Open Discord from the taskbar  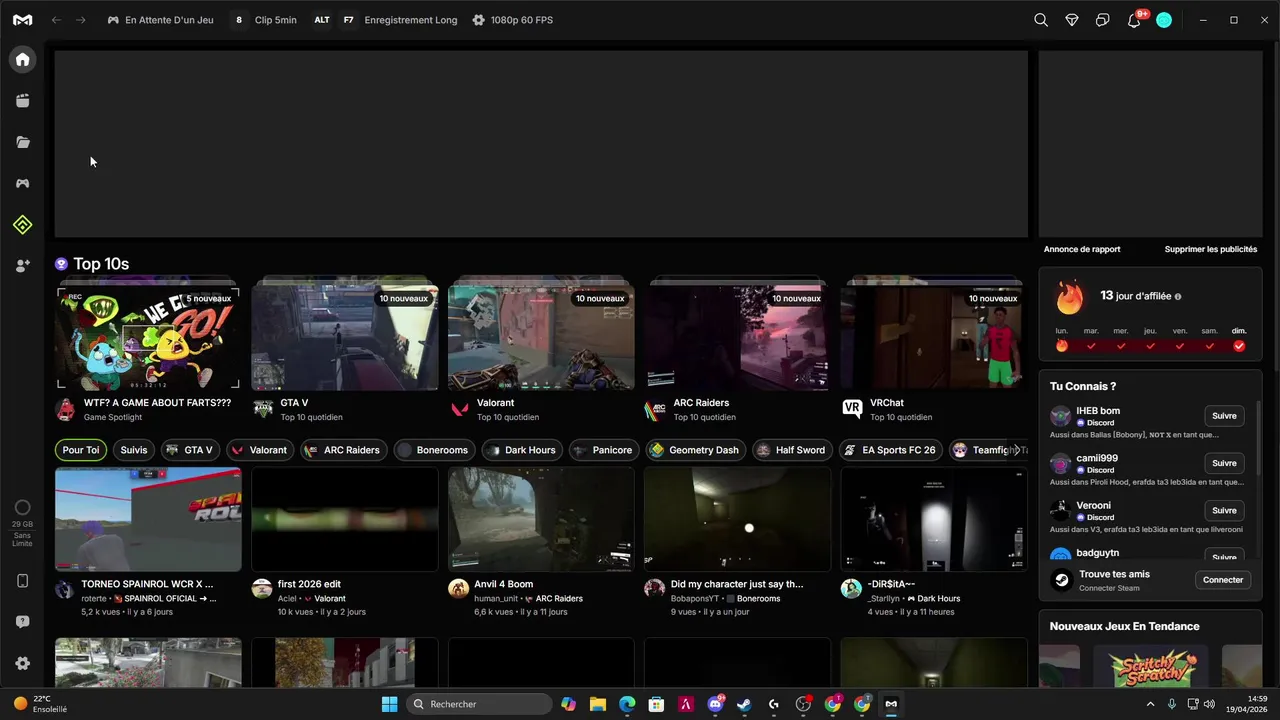pos(715,704)
